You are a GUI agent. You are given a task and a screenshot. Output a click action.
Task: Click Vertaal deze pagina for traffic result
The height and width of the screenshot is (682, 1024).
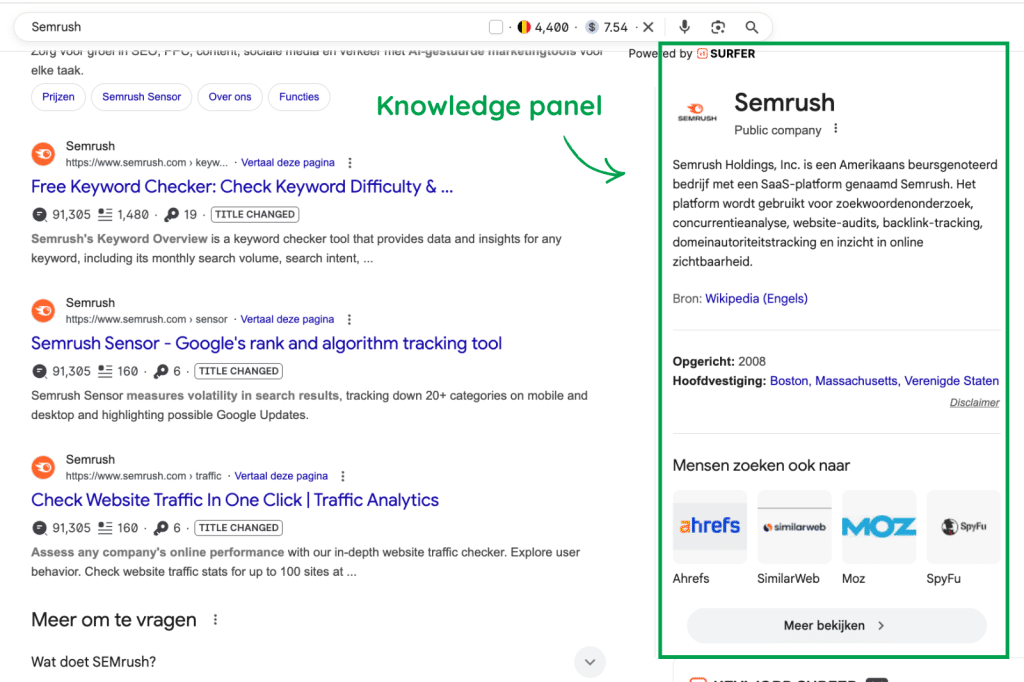pos(281,476)
